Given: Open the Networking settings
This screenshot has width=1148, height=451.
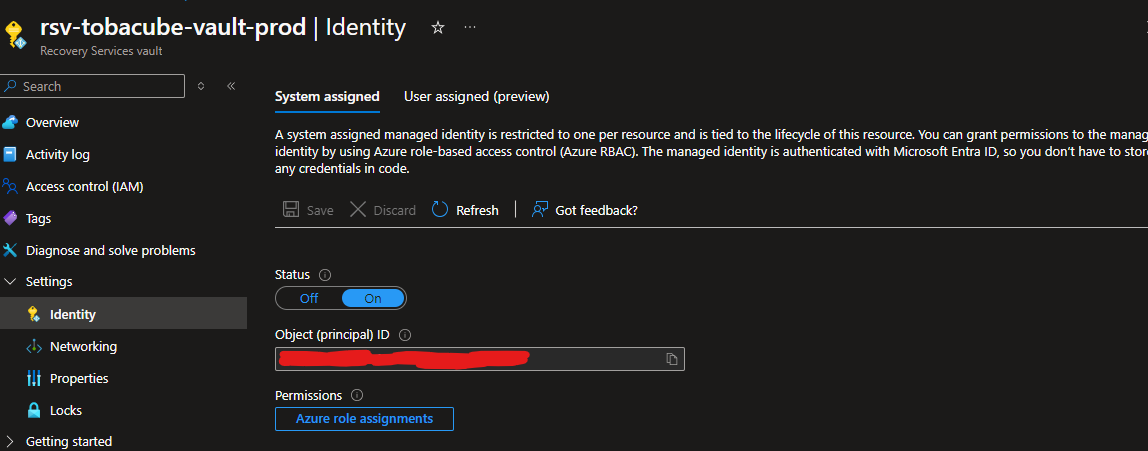Looking at the screenshot, I should (83, 346).
